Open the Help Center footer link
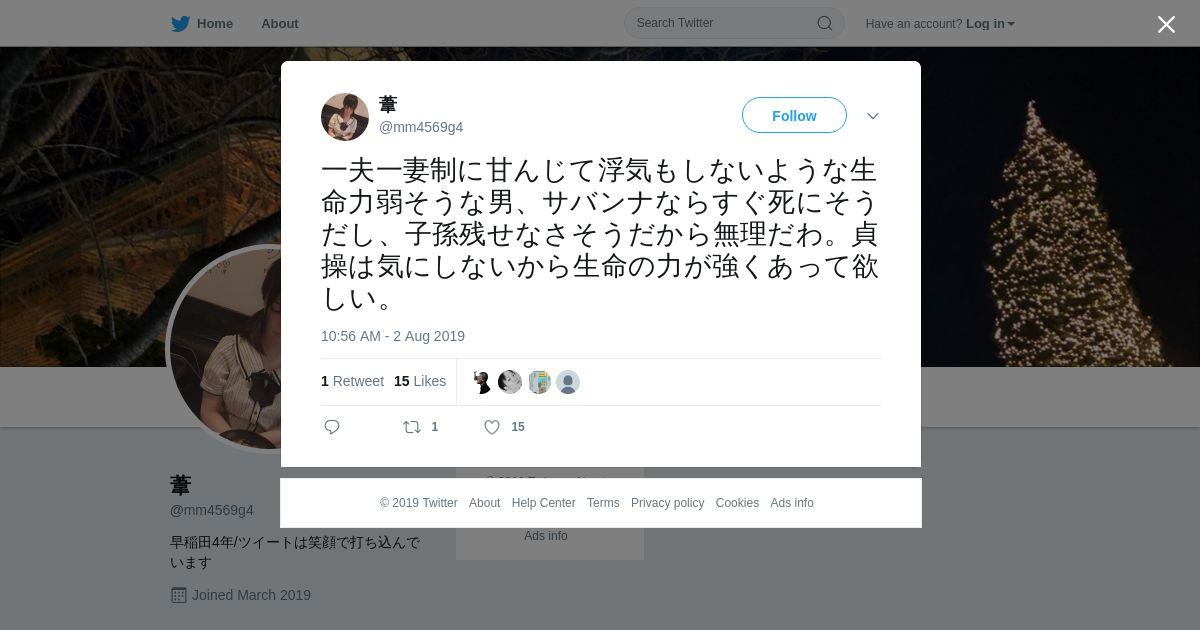Viewport: 1200px width, 630px height. [543, 503]
